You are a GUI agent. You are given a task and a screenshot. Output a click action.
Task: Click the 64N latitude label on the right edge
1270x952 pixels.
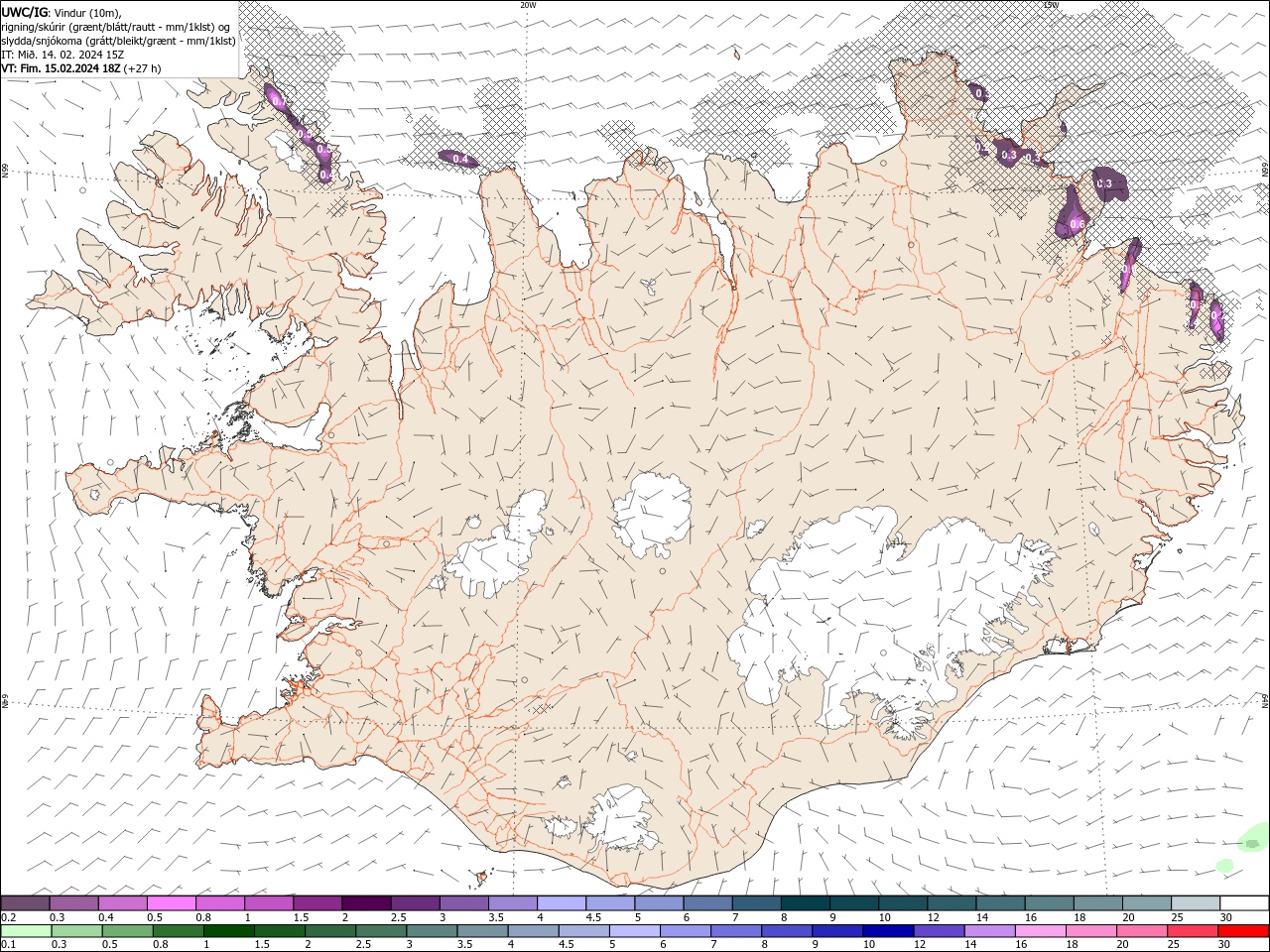(1265, 699)
